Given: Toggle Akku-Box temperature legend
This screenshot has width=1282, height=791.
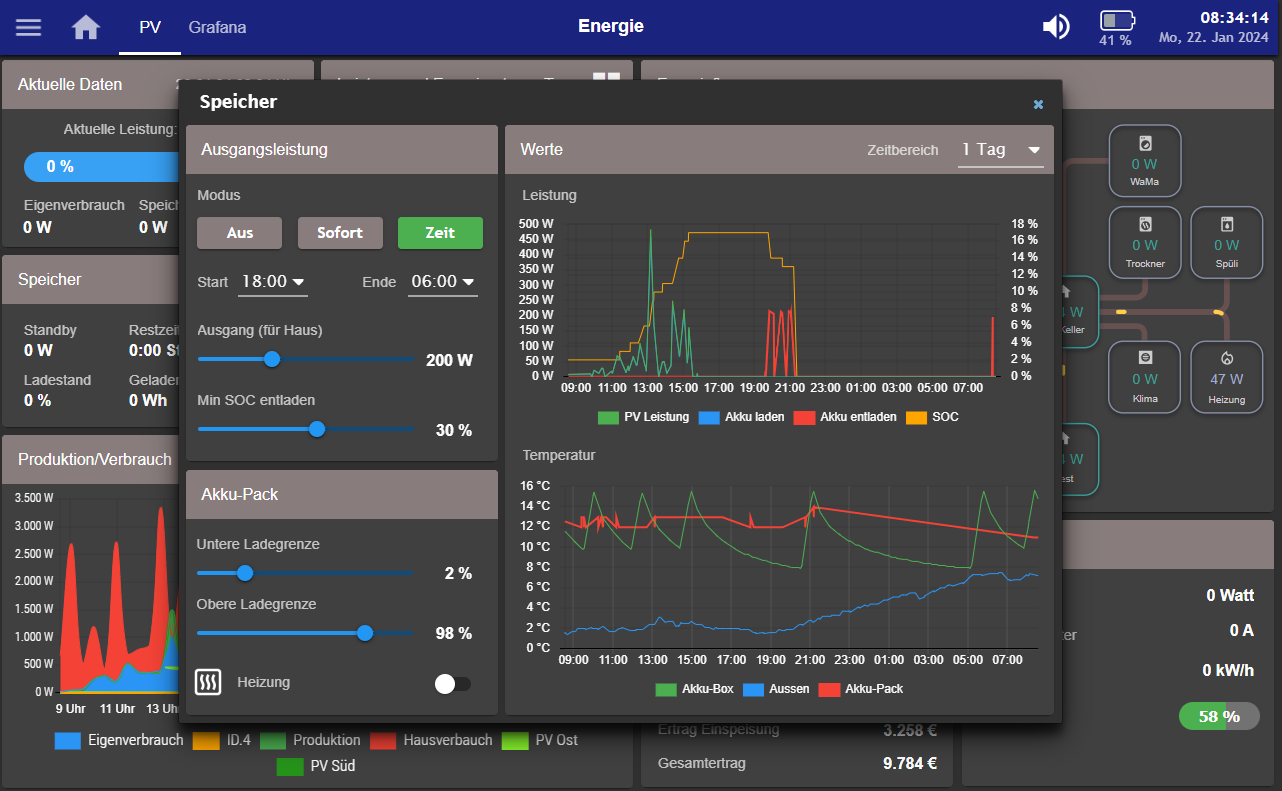Looking at the screenshot, I should point(694,689).
